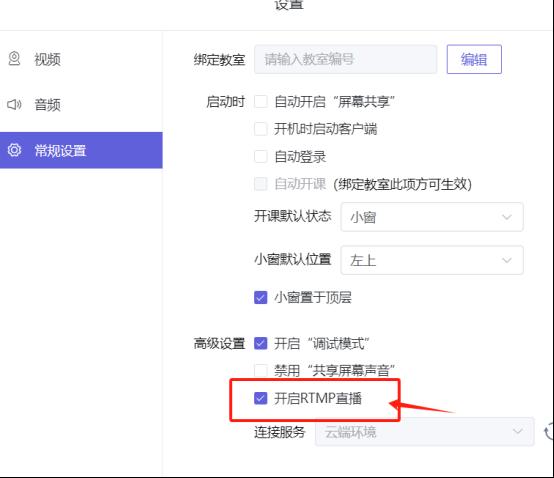Click the 绑定教室 classroom number input field
Image resolution: width=554 pixels, height=478 pixels.
pyautogui.click(x=345, y=59)
